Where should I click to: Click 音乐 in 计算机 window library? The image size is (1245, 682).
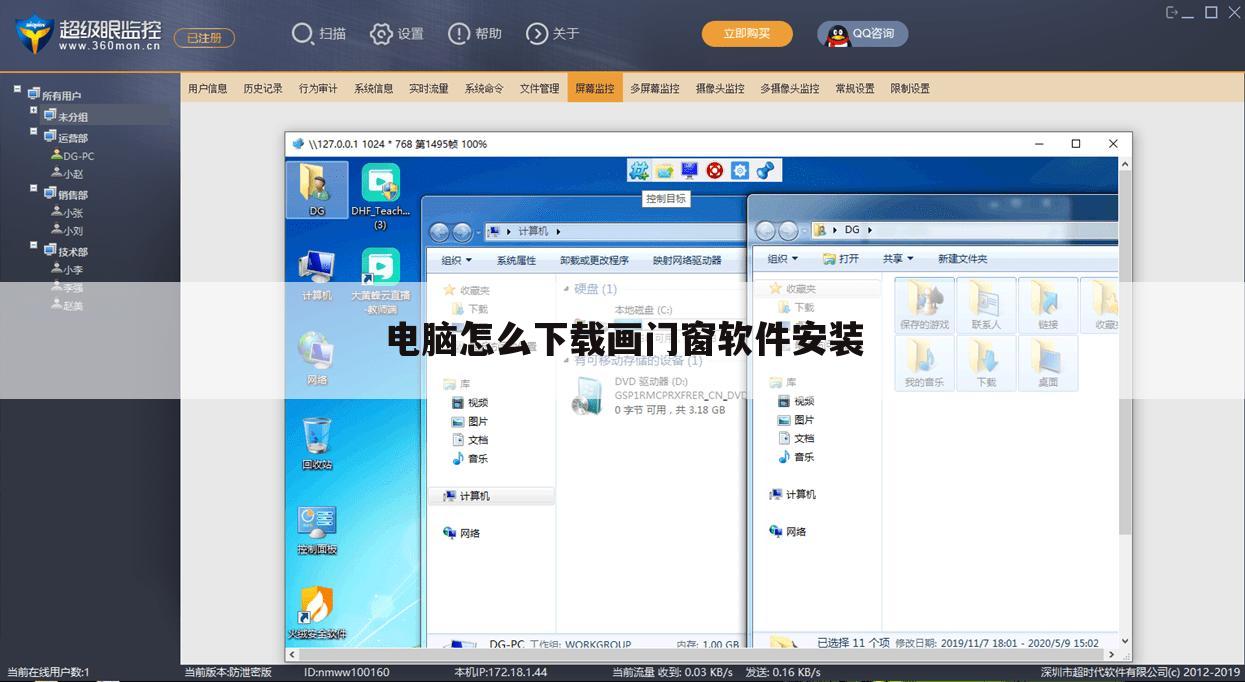[470, 459]
